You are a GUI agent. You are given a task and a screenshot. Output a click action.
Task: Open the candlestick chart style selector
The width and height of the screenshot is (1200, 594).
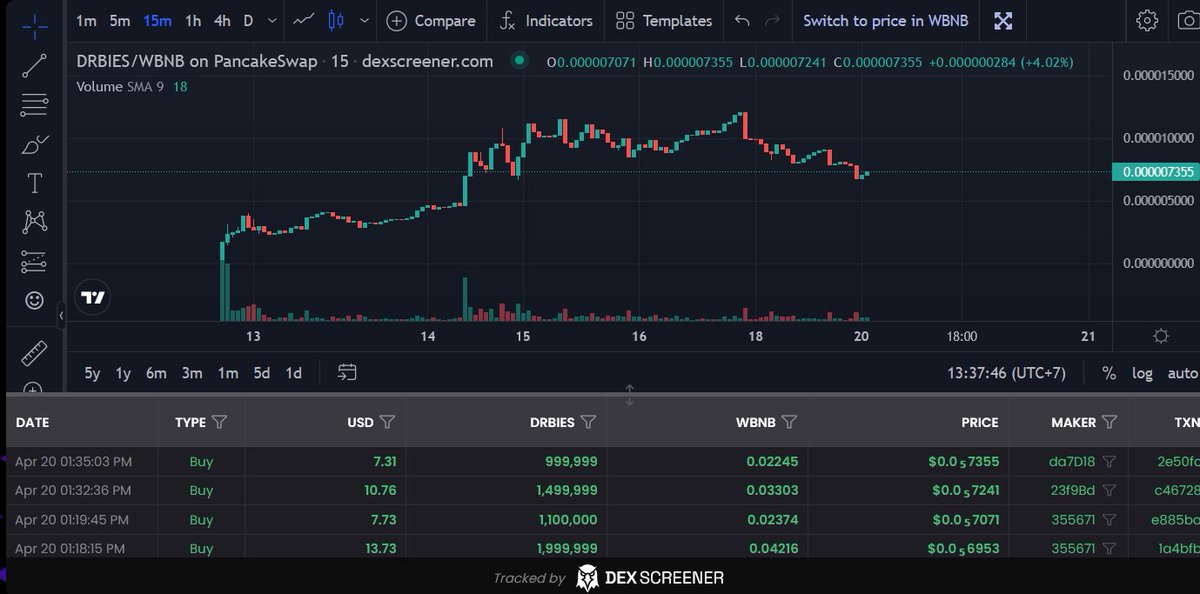tap(336, 20)
